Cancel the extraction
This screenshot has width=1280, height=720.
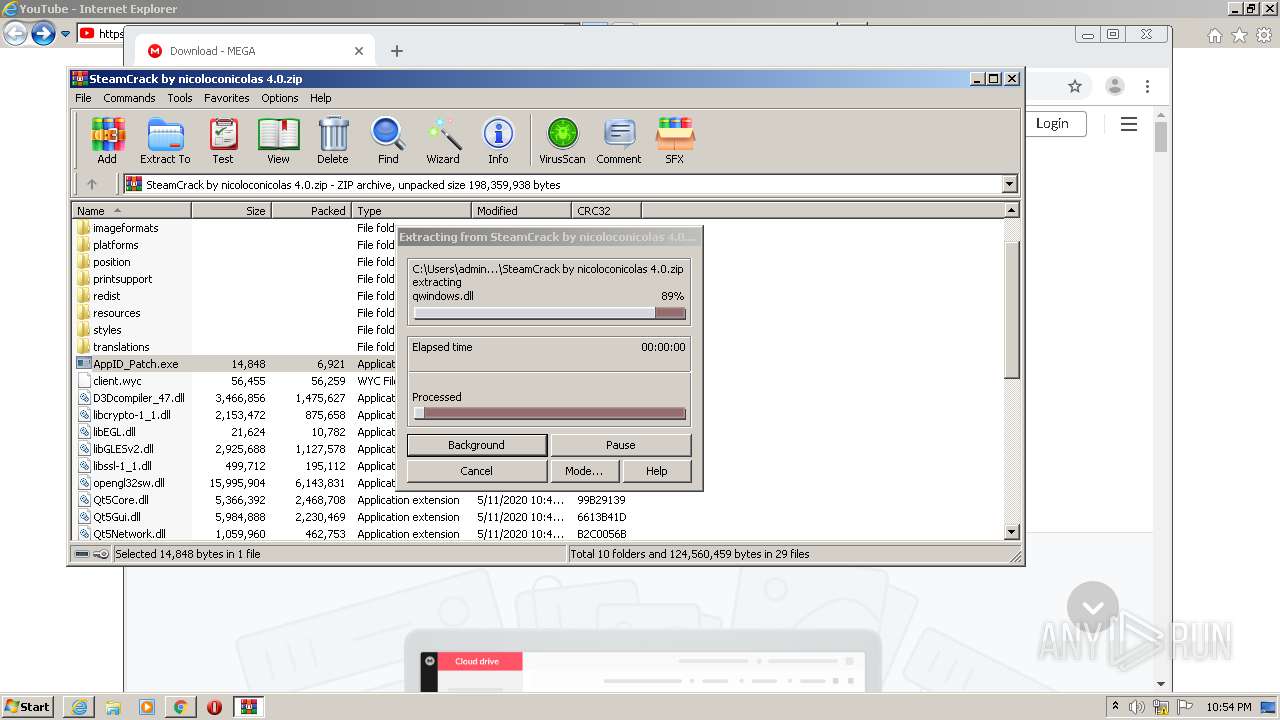[x=476, y=471]
